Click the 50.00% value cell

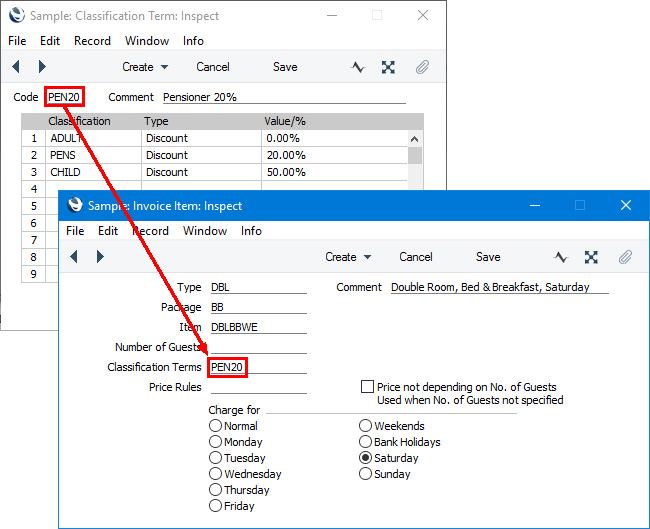click(334, 172)
